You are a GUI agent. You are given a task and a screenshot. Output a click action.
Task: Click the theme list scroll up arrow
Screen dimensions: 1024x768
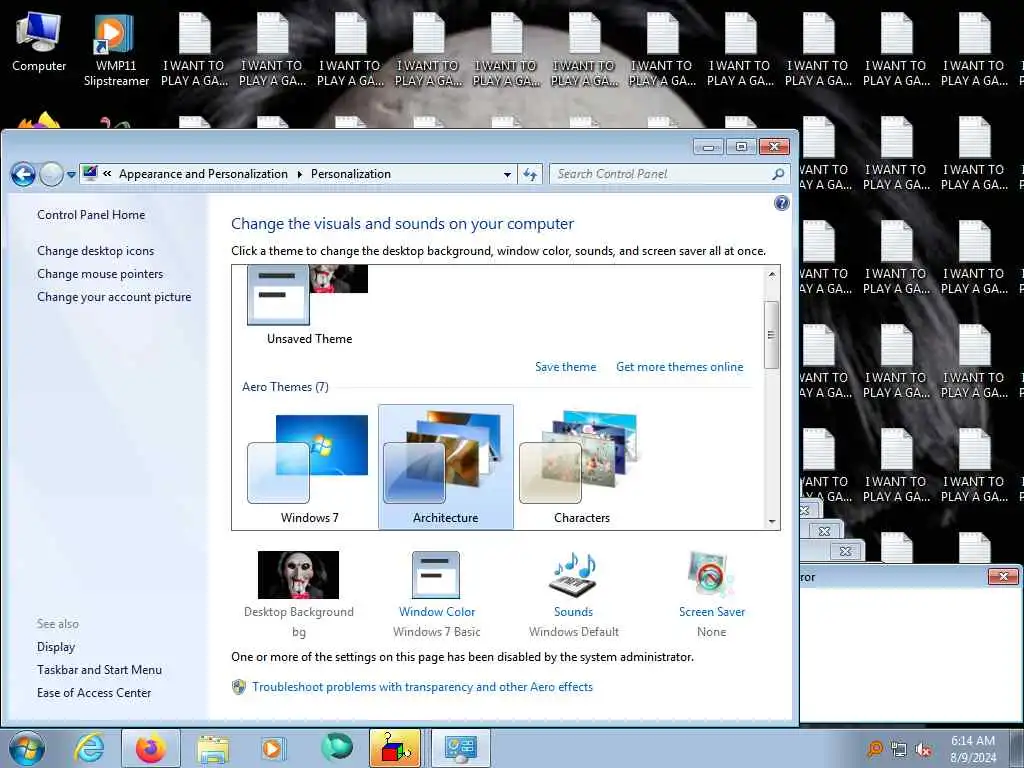click(x=772, y=275)
